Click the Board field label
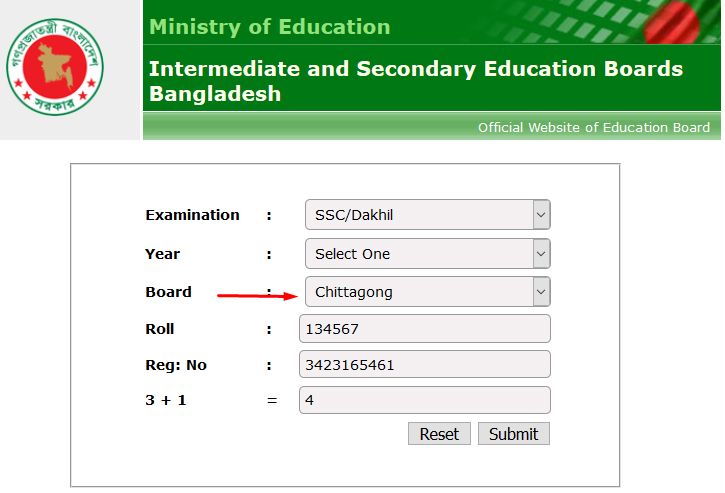Screen dimensions: 725x493 click(x=168, y=292)
